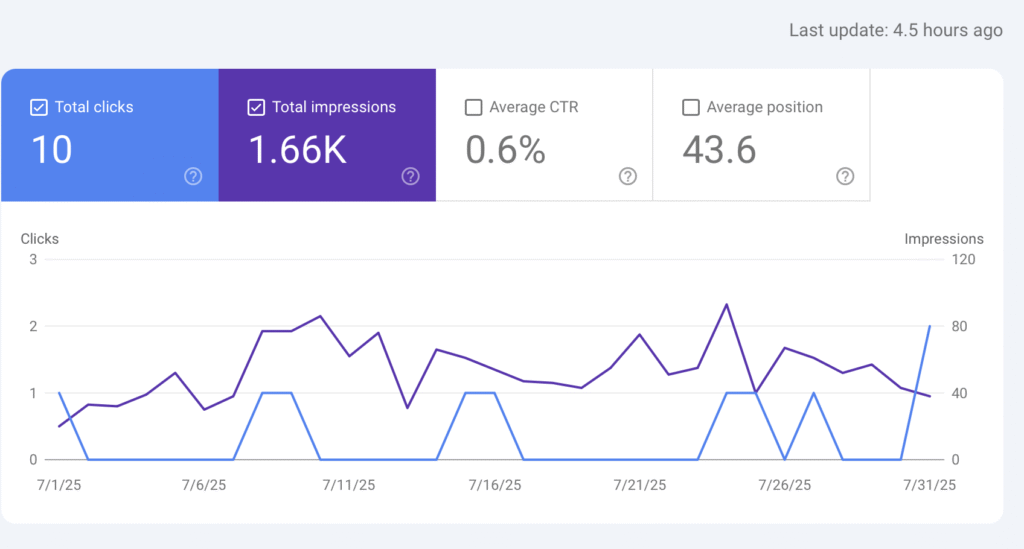Select the 43.6 average position value
The height and width of the screenshot is (549, 1024).
[719, 150]
